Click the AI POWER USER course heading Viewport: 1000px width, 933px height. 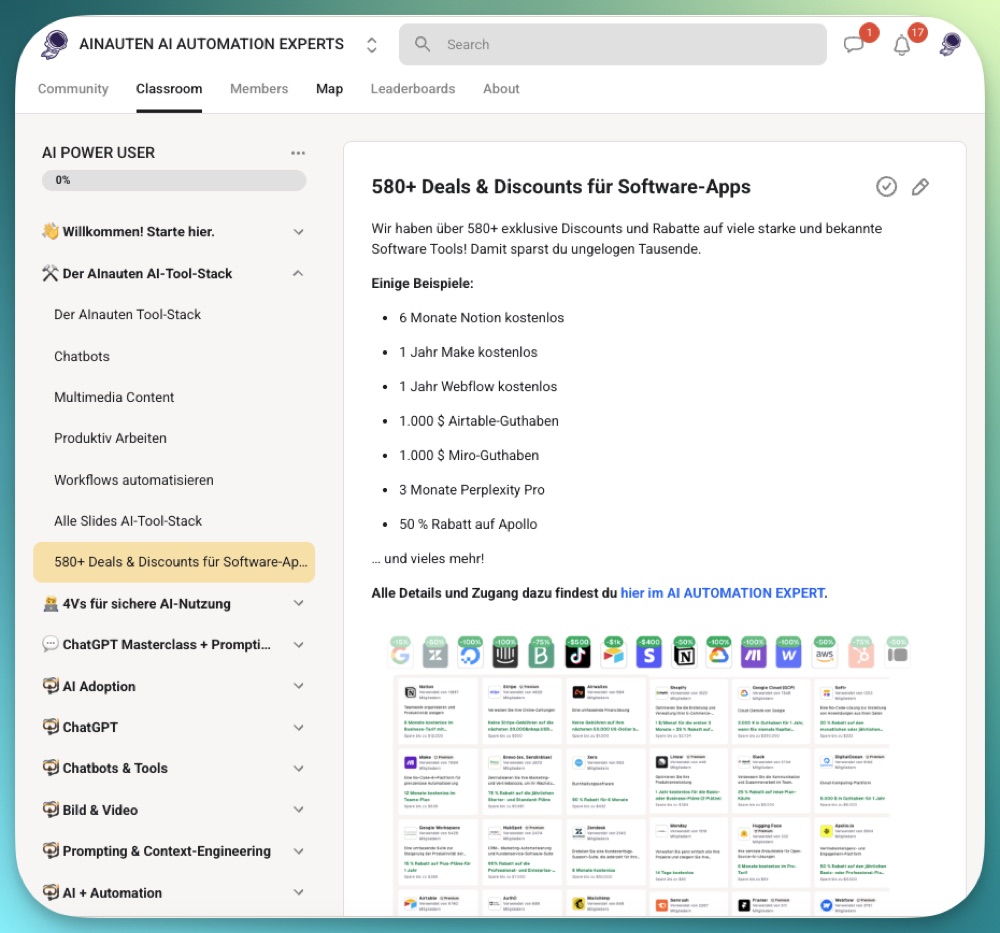coord(98,153)
